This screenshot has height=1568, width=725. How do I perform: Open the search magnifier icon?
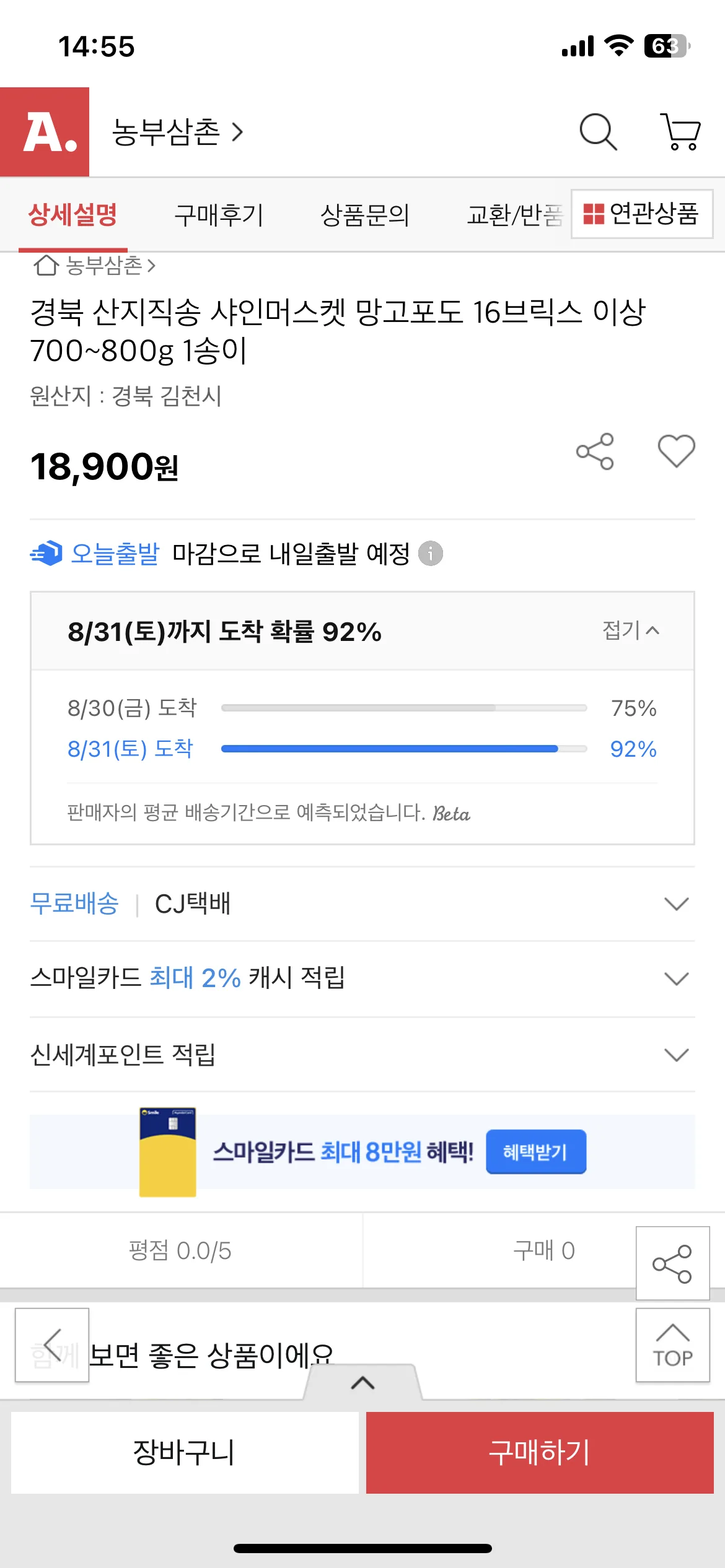click(x=598, y=131)
